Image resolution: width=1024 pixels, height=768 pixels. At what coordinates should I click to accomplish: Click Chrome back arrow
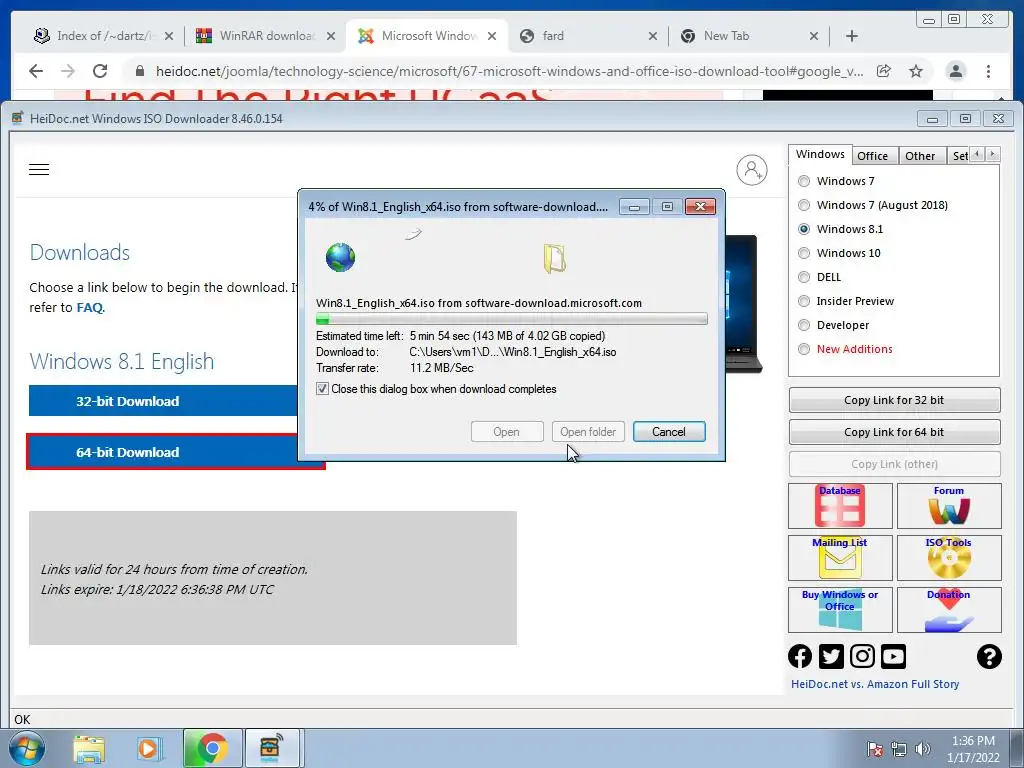[x=36, y=71]
